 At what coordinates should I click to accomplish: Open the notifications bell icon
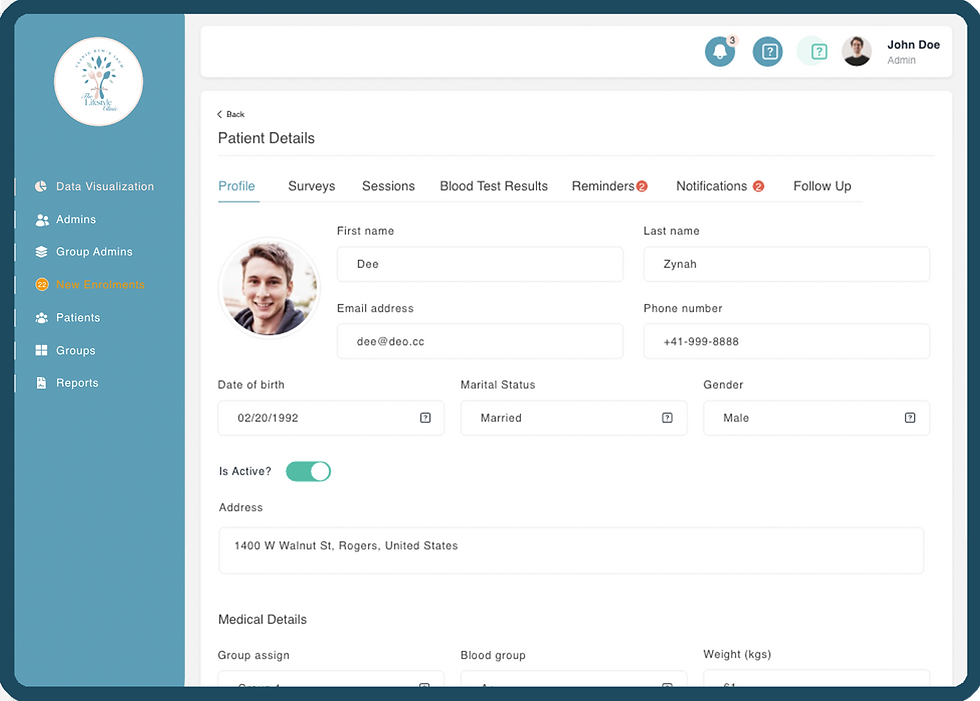pyautogui.click(x=719, y=51)
